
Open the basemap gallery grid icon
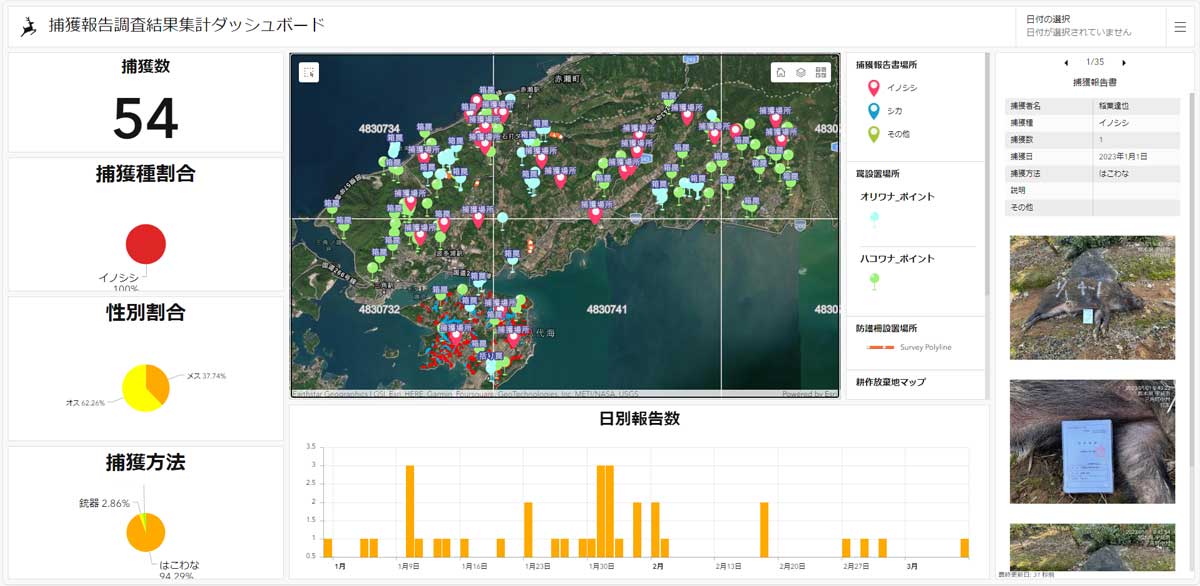(x=821, y=72)
